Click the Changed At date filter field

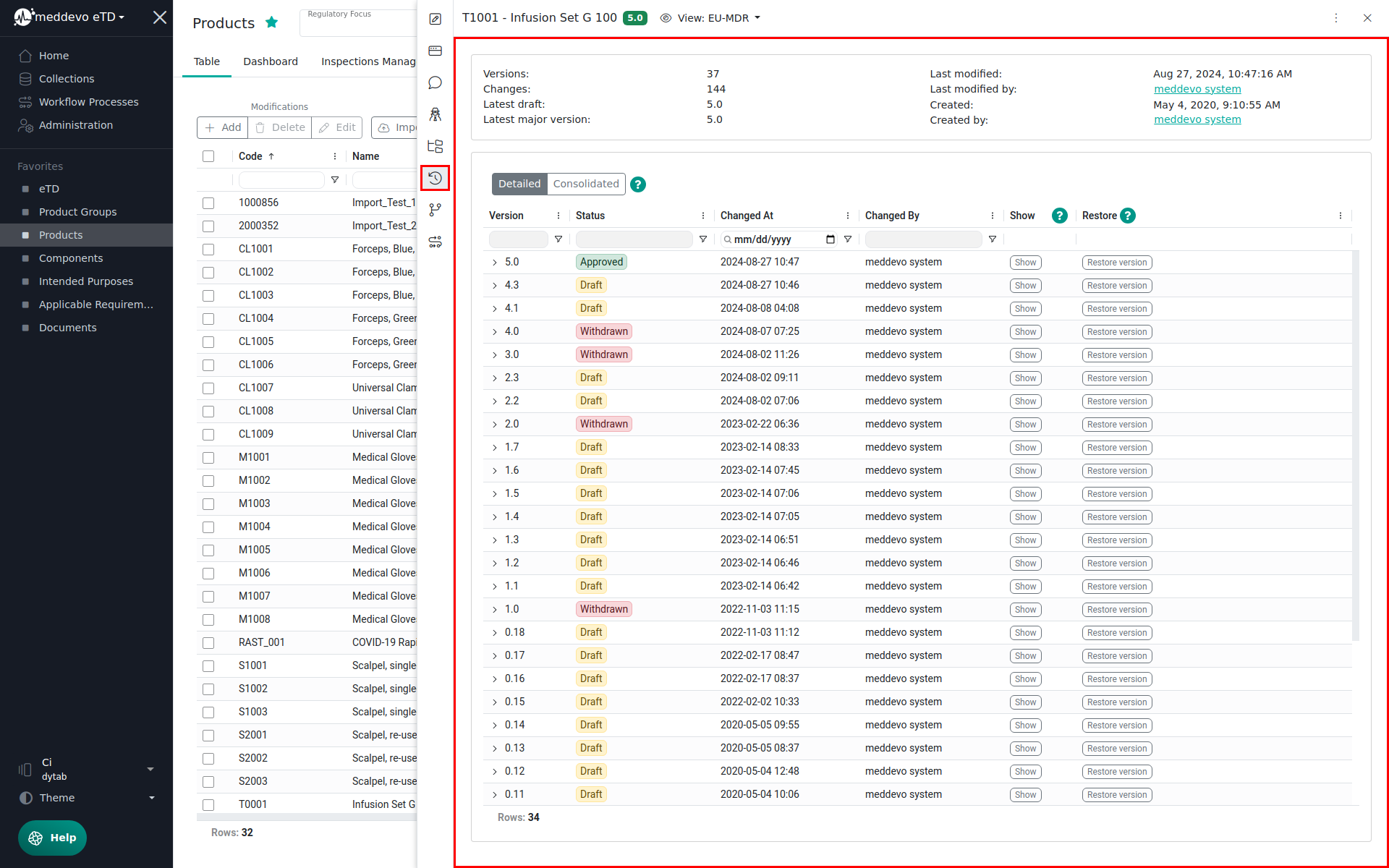pyautogui.click(x=777, y=239)
